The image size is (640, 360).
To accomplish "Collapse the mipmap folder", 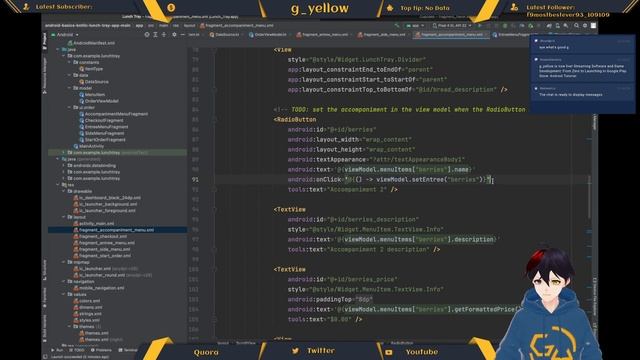I will 64,262.
